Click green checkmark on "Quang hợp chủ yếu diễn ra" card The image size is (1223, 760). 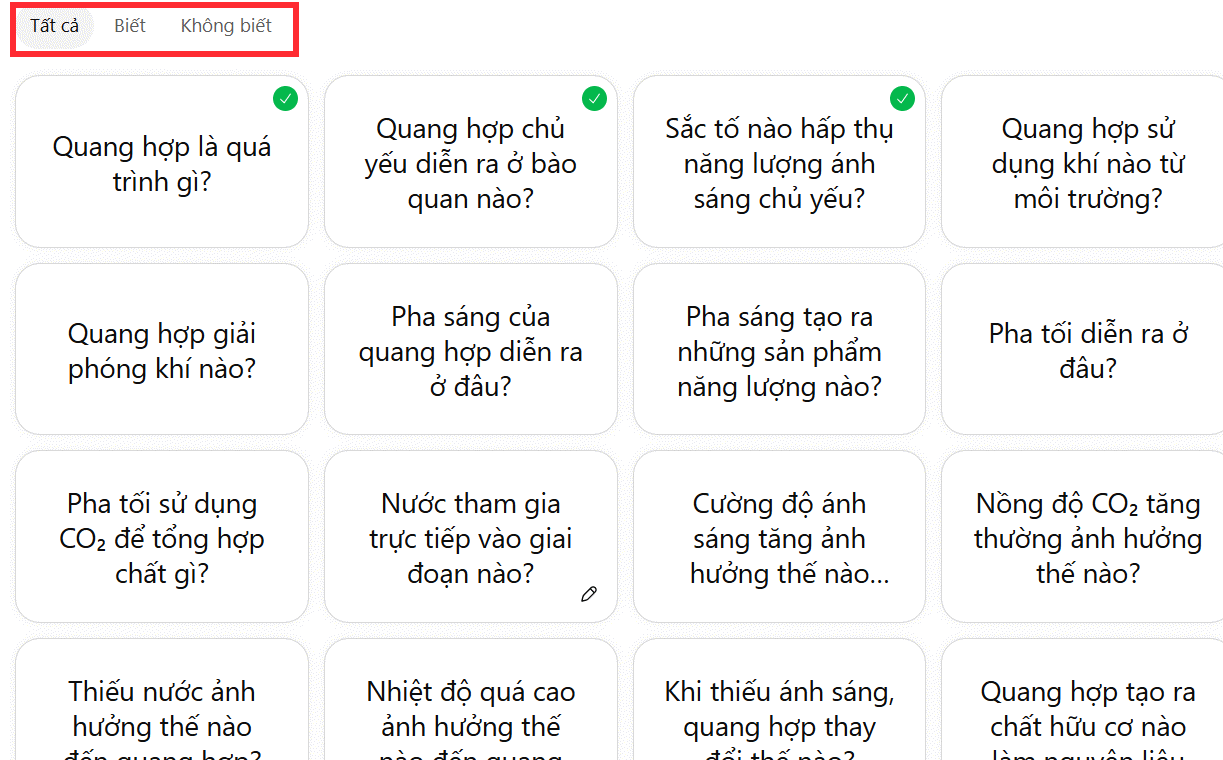pyautogui.click(x=594, y=98)
